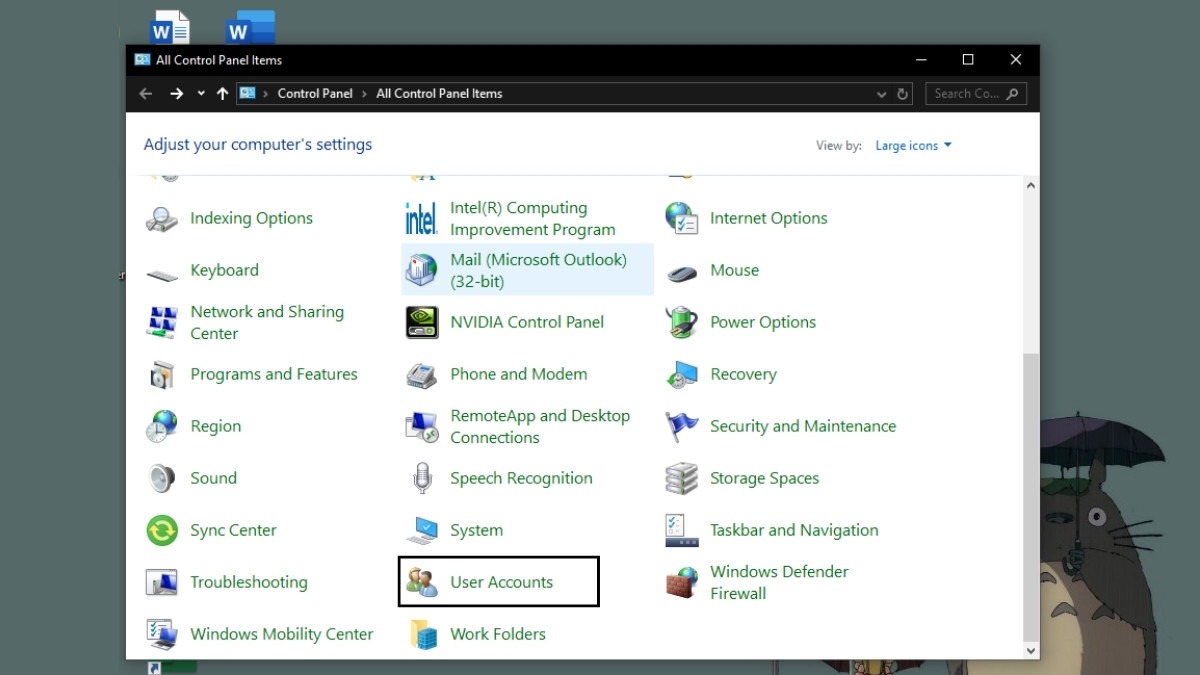
Task: Select the Region globe-and-clock icon
Action: click(x=162, y=427)
